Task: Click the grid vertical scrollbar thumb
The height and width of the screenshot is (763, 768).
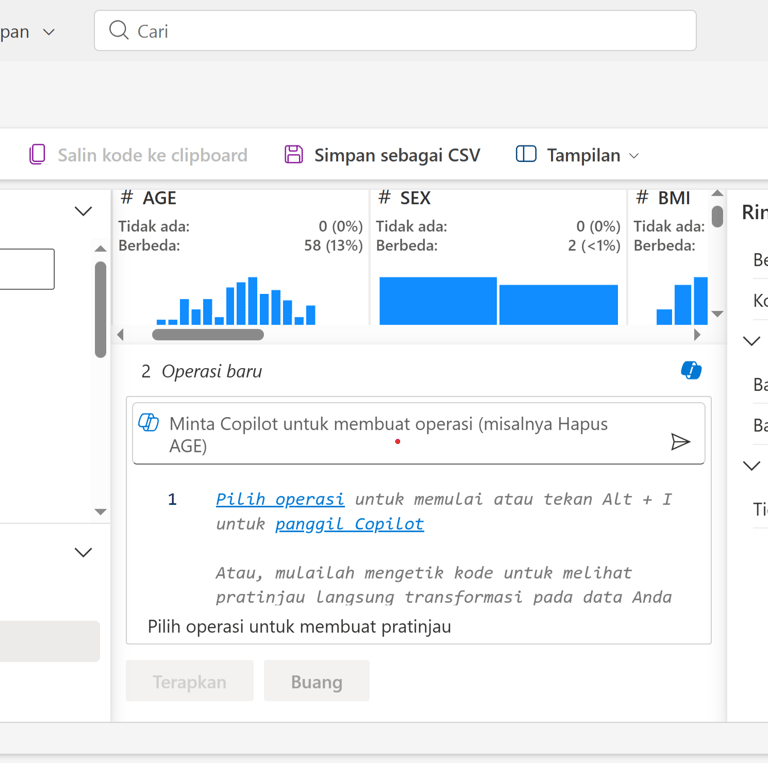Action: pos(717,216)
